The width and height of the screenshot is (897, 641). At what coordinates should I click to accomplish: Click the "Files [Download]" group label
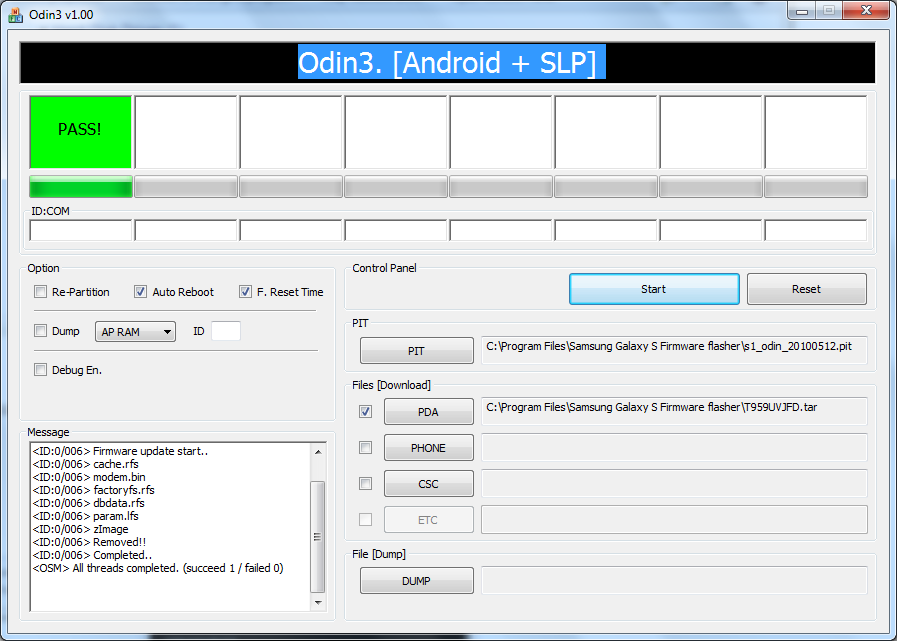point(391,385)
